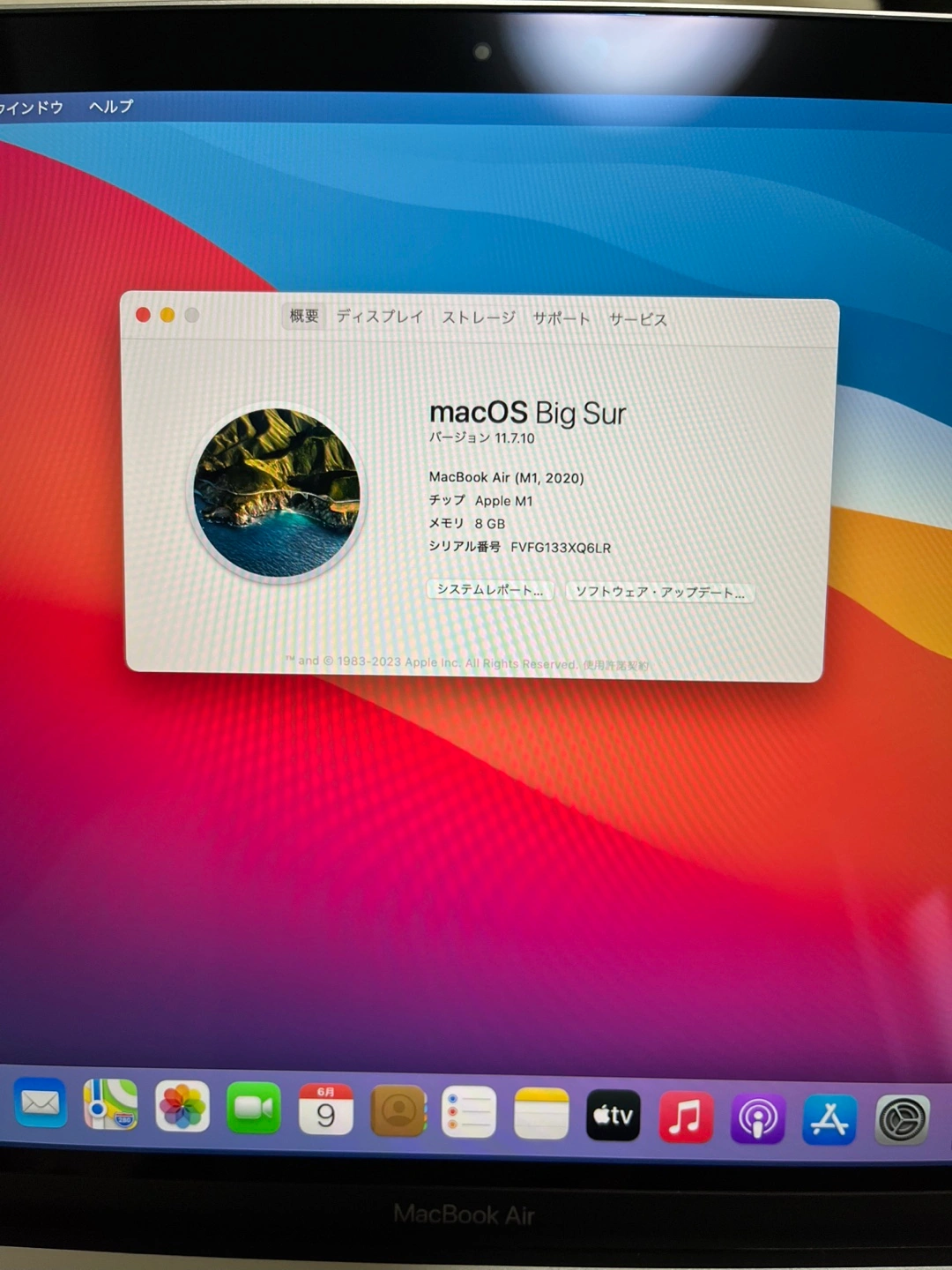Launch Podcasts from the Dock
This screenshot has width=952, height=1270.
click(758, 1118)
